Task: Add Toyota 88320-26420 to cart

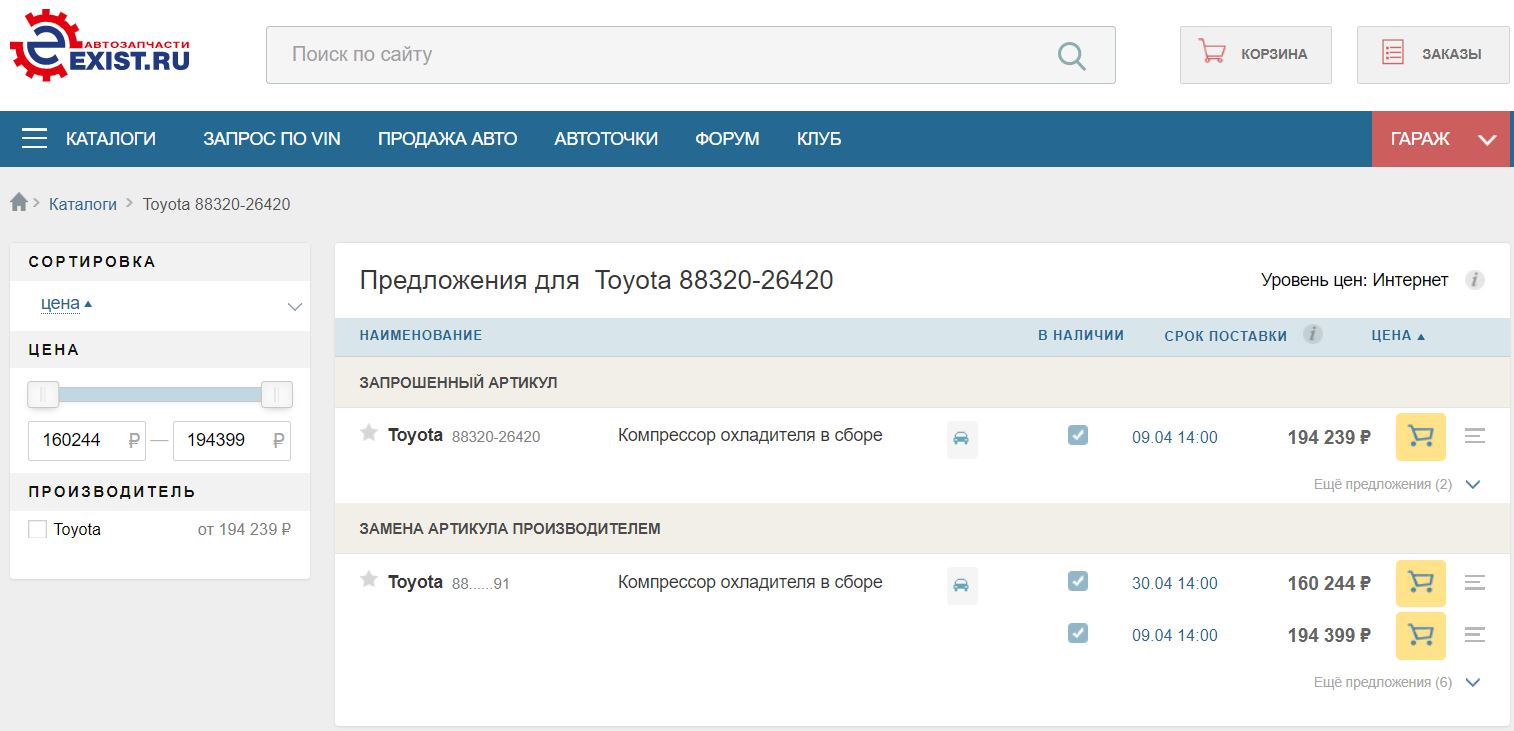Action: click(1420, 436)
